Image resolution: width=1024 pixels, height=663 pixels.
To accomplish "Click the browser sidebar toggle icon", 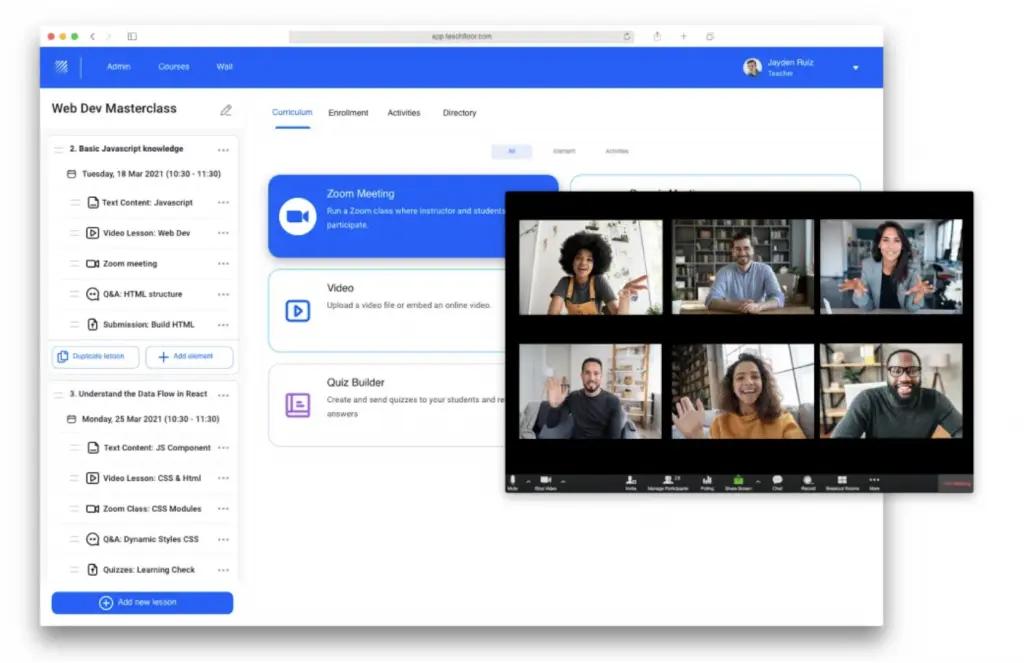I will 132,37.
